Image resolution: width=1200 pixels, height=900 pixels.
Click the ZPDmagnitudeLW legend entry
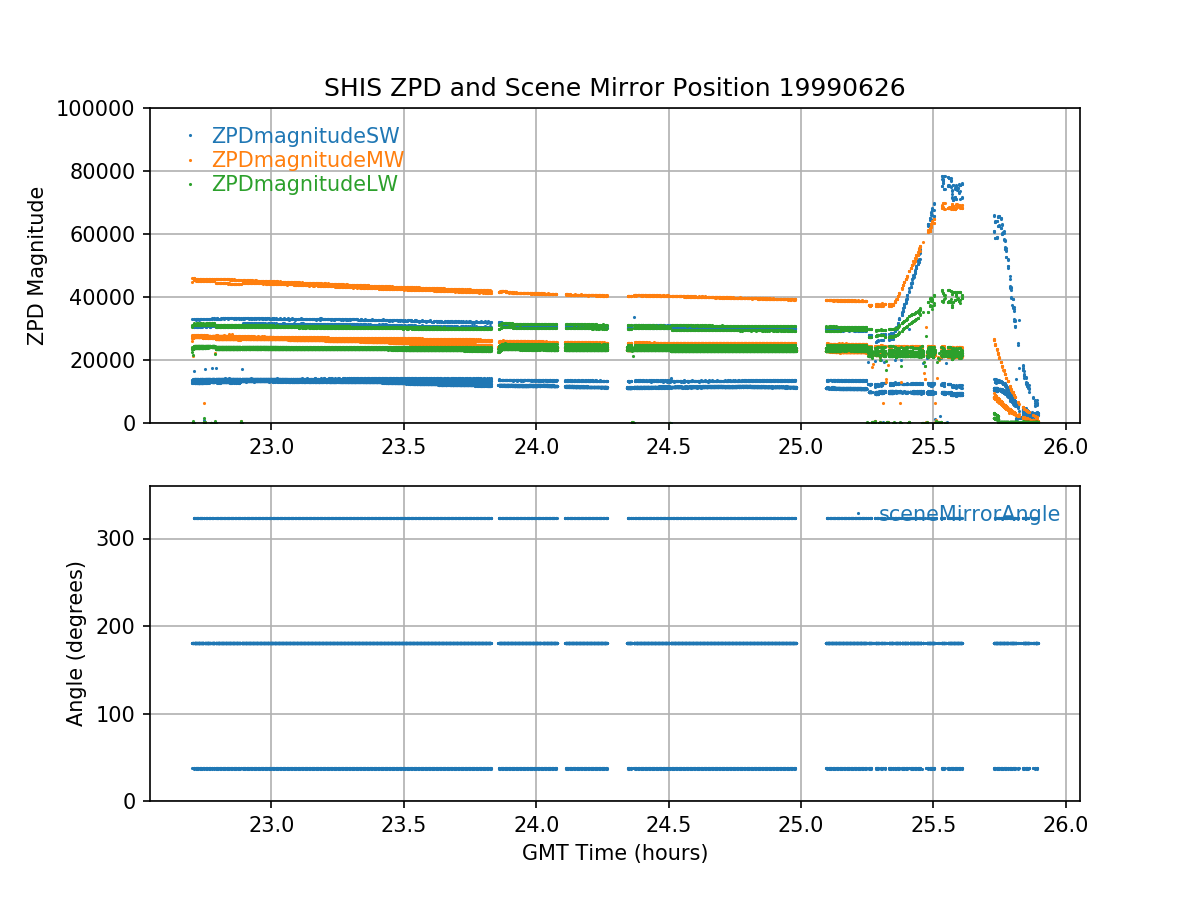pyautogui.click(x=304, y=184)
